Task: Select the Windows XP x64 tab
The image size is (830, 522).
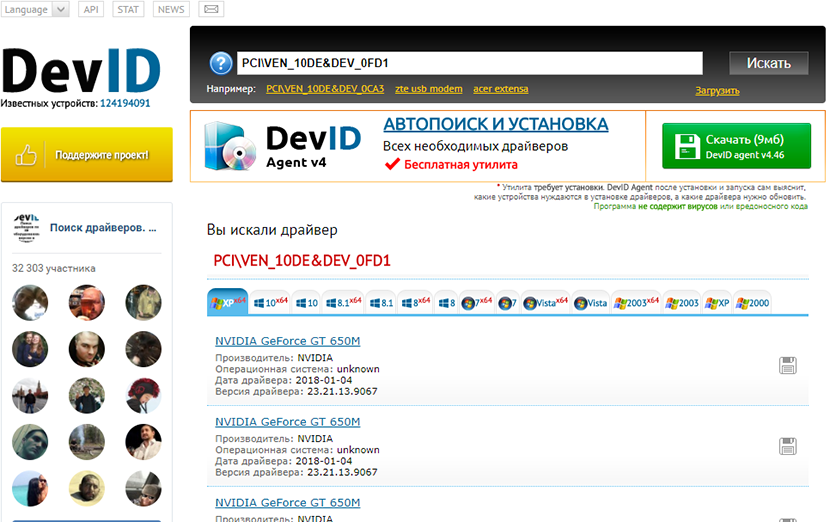Action: tap(228, 303)
